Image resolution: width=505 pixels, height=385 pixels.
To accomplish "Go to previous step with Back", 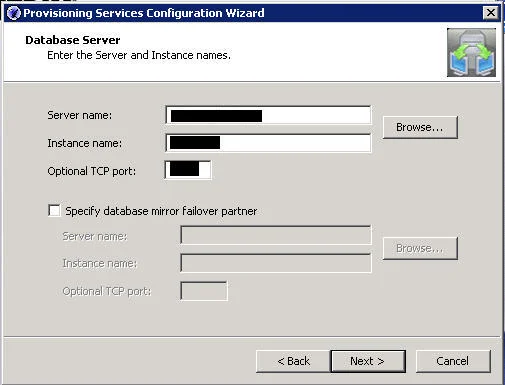I will (x=293, y=361).
